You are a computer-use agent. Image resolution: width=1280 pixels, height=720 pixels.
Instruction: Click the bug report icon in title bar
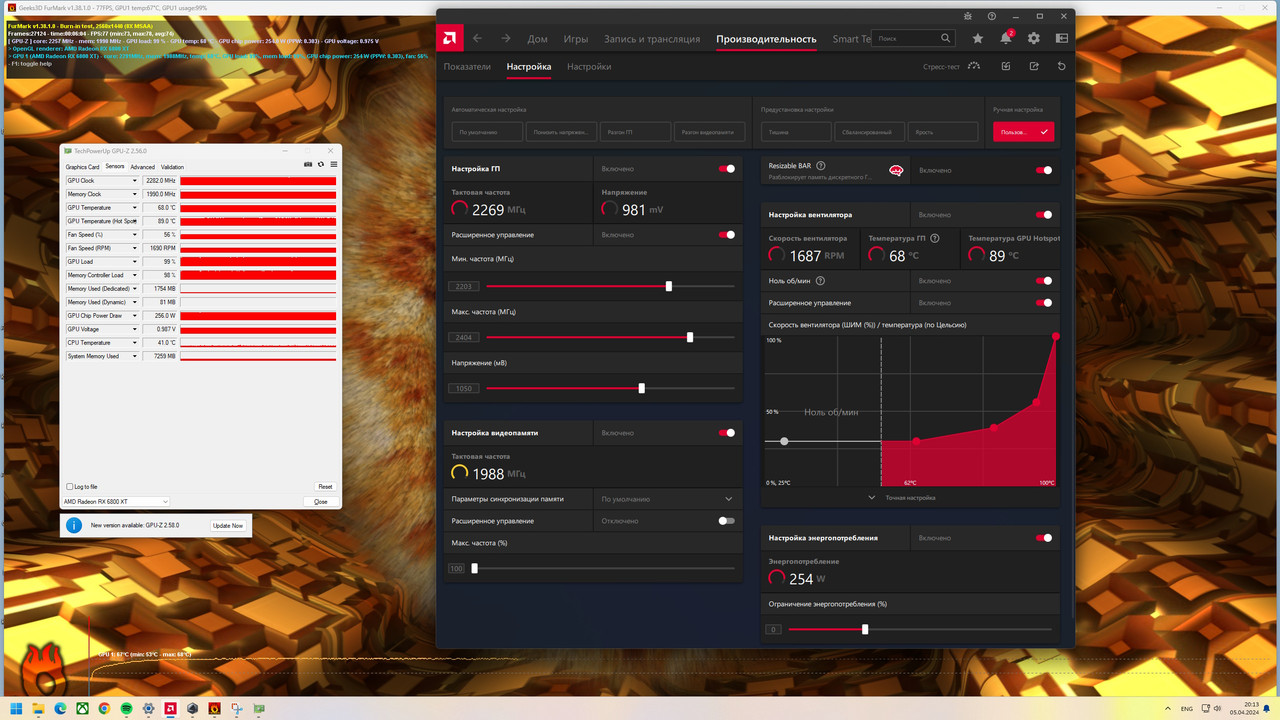click(968, 16)
